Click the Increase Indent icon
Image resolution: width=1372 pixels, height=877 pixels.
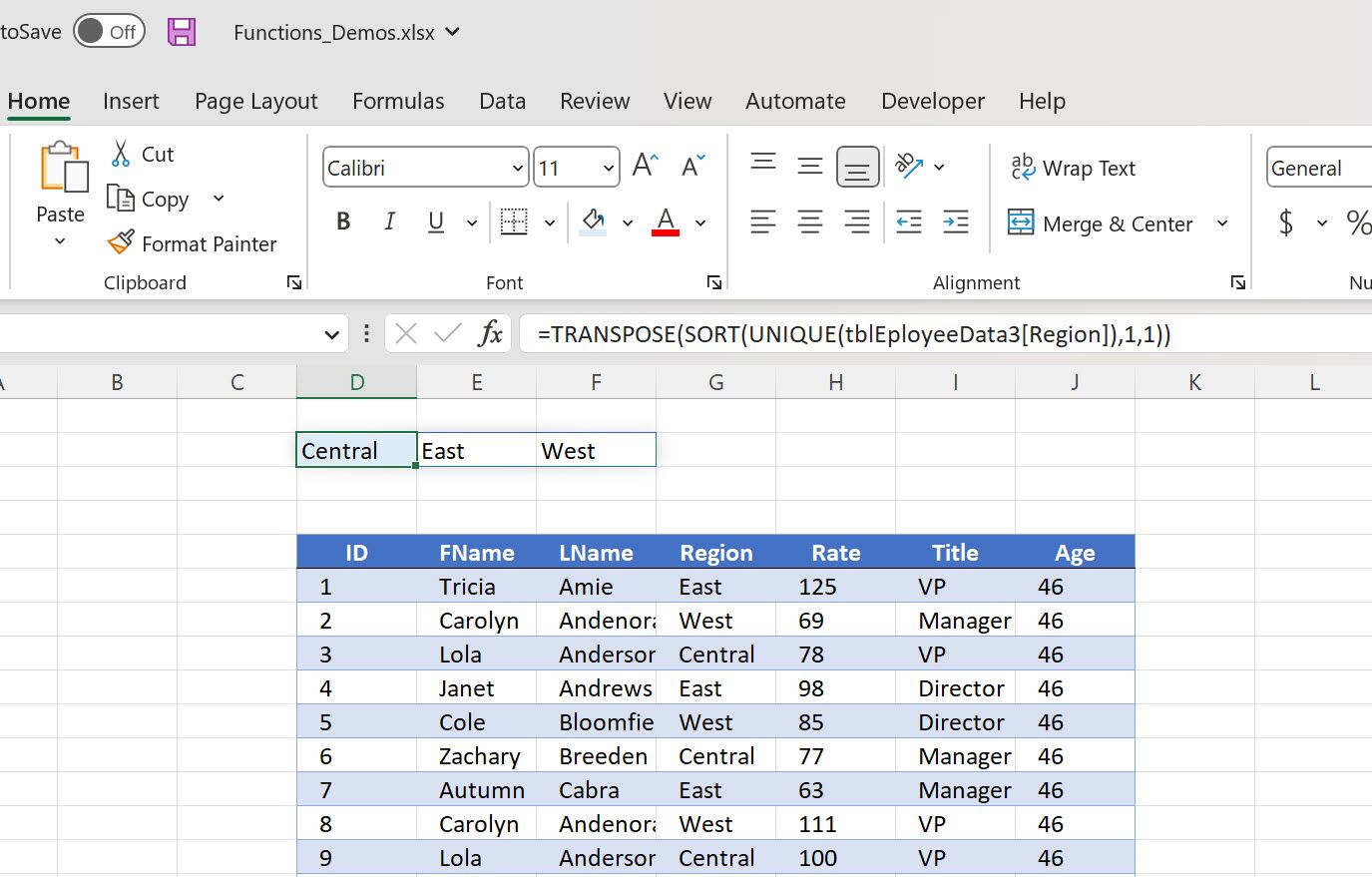pos(955,221)
